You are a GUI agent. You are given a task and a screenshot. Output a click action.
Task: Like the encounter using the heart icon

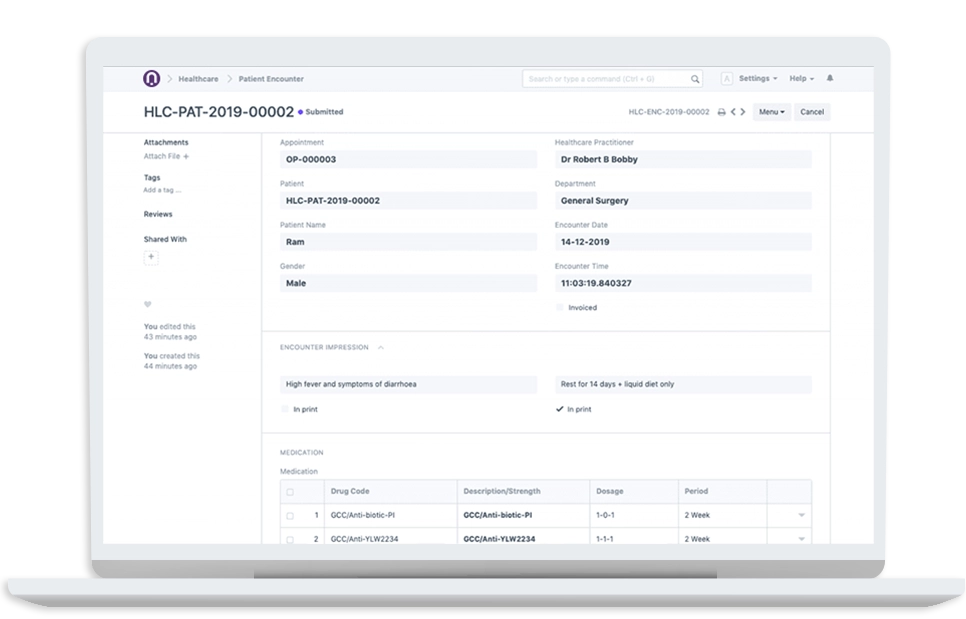click(147, 304)
